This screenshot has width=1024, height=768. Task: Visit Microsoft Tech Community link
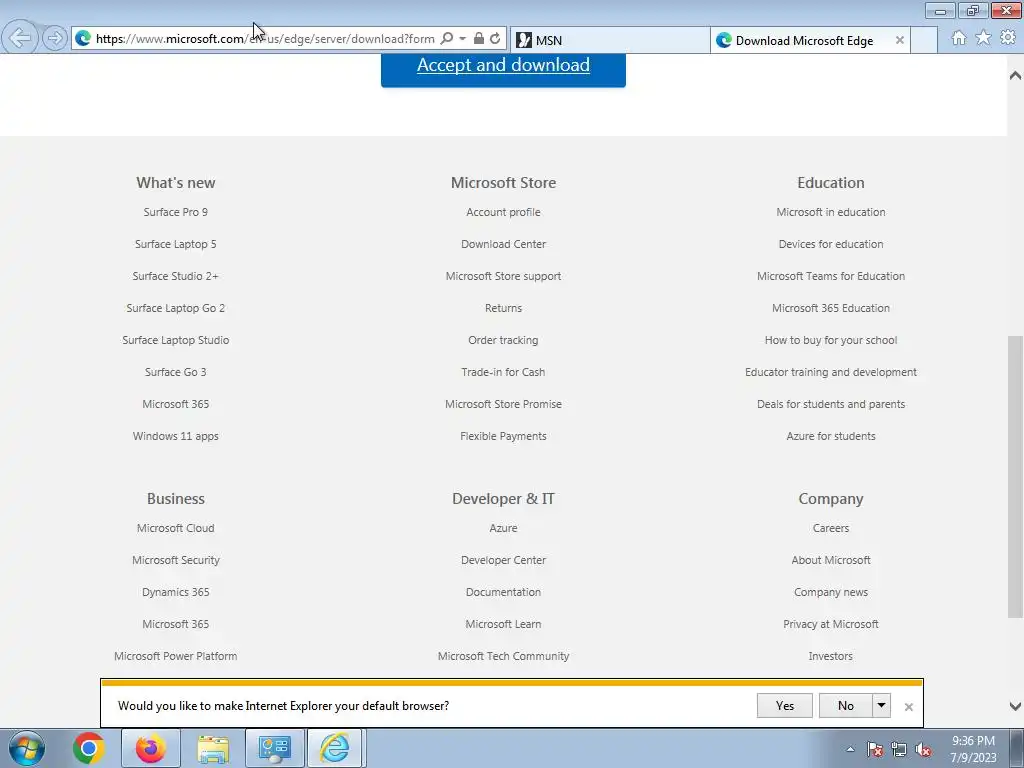click(504, 656)
